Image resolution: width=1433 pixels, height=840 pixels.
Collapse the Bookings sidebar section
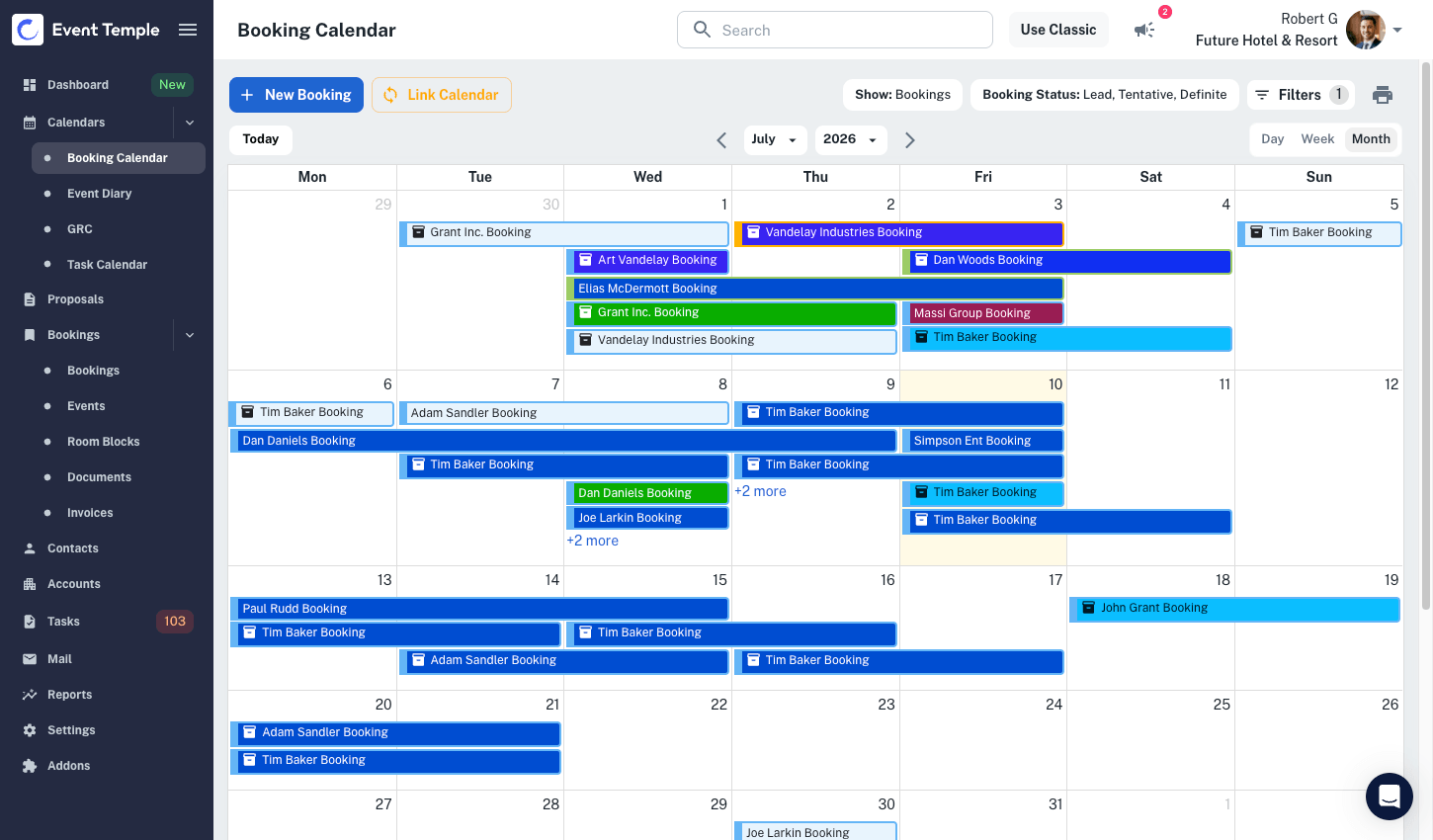coord(190,335)
